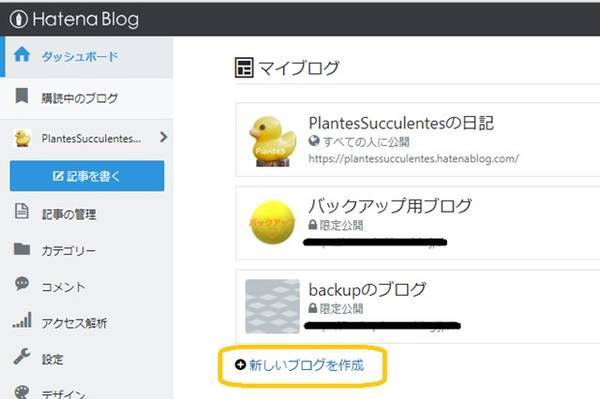Click the gray patterned backup blog thumbnail
Viewport: 600px width, 399px height.
(x=272, y=306)
